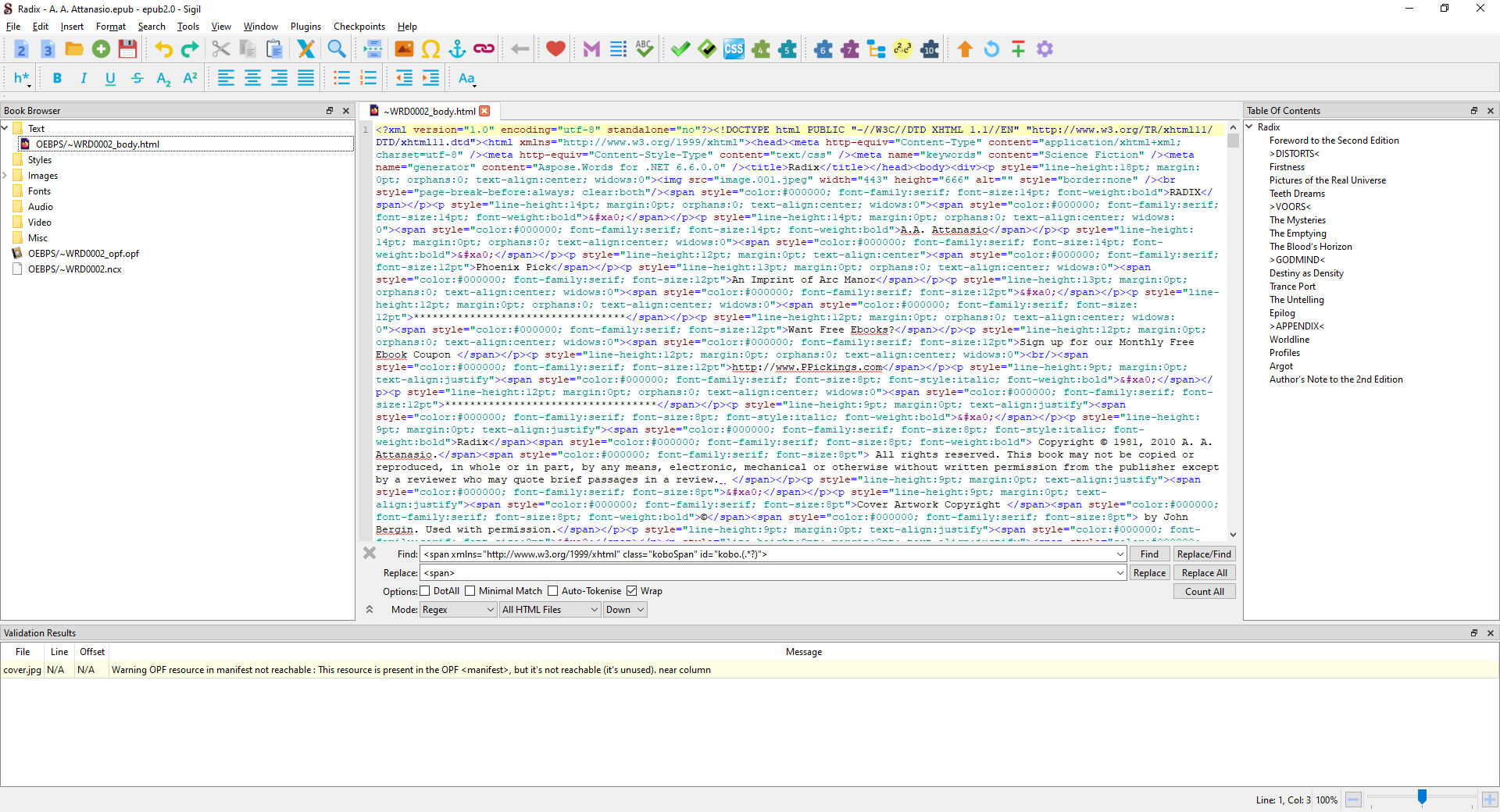Click the Add Existing Files green plus icon
This screenshot has width=1500, height=812.
coord(101,49)
